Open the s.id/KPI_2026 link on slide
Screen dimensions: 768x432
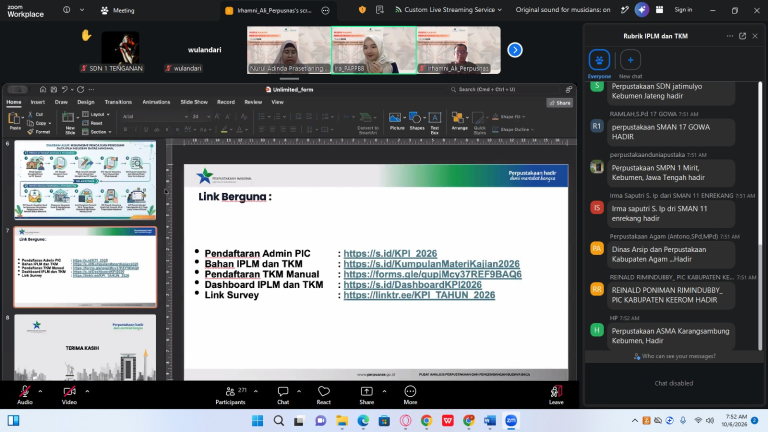point(390,253)
